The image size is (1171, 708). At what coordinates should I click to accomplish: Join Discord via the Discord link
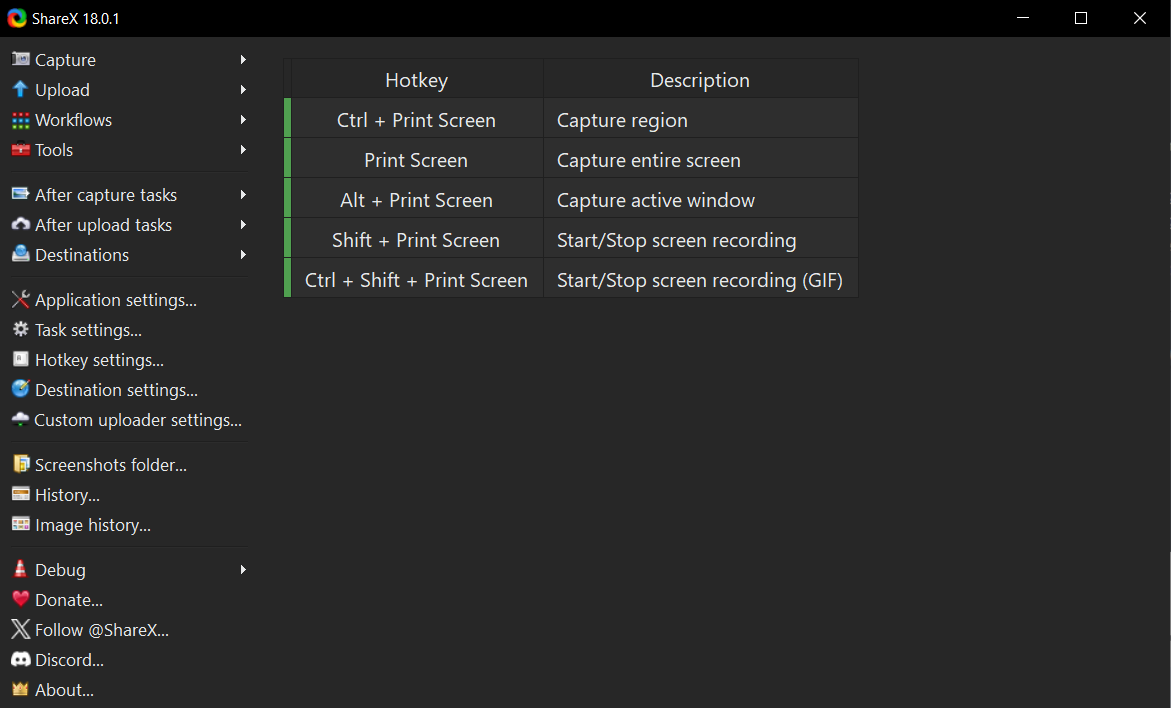click(67, 659)
